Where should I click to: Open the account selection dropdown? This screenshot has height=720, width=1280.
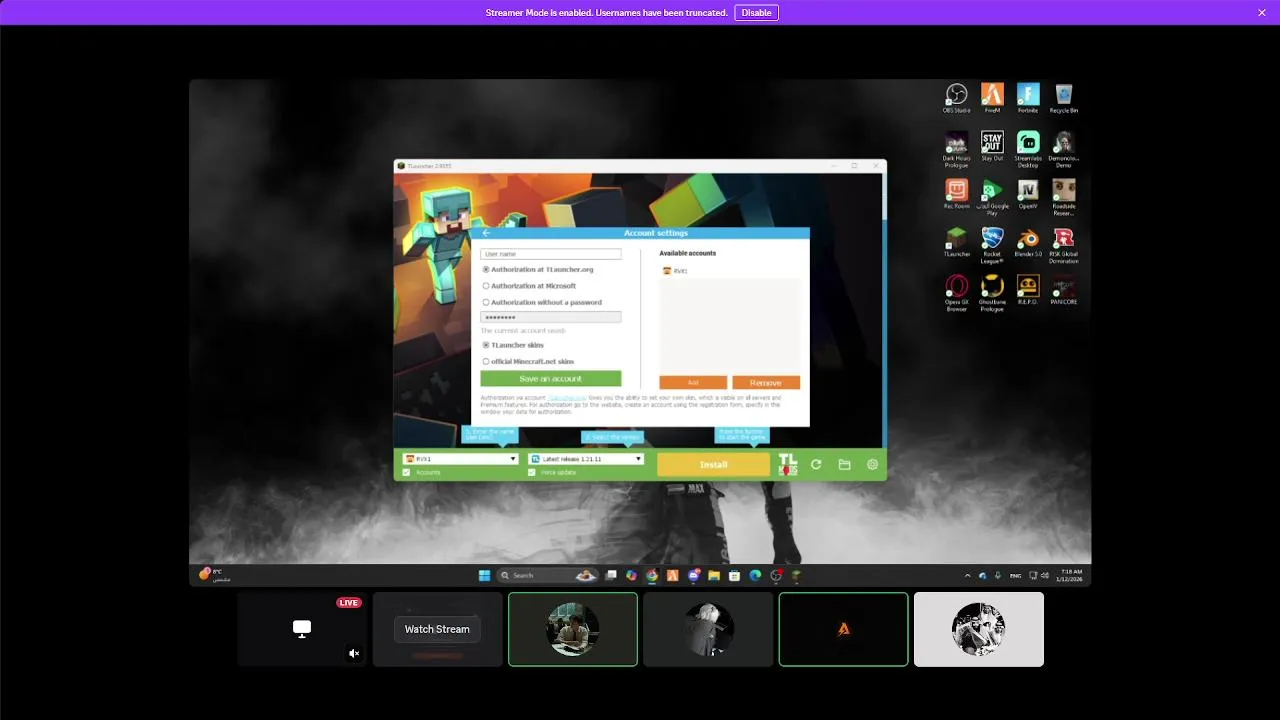point(460,459)
